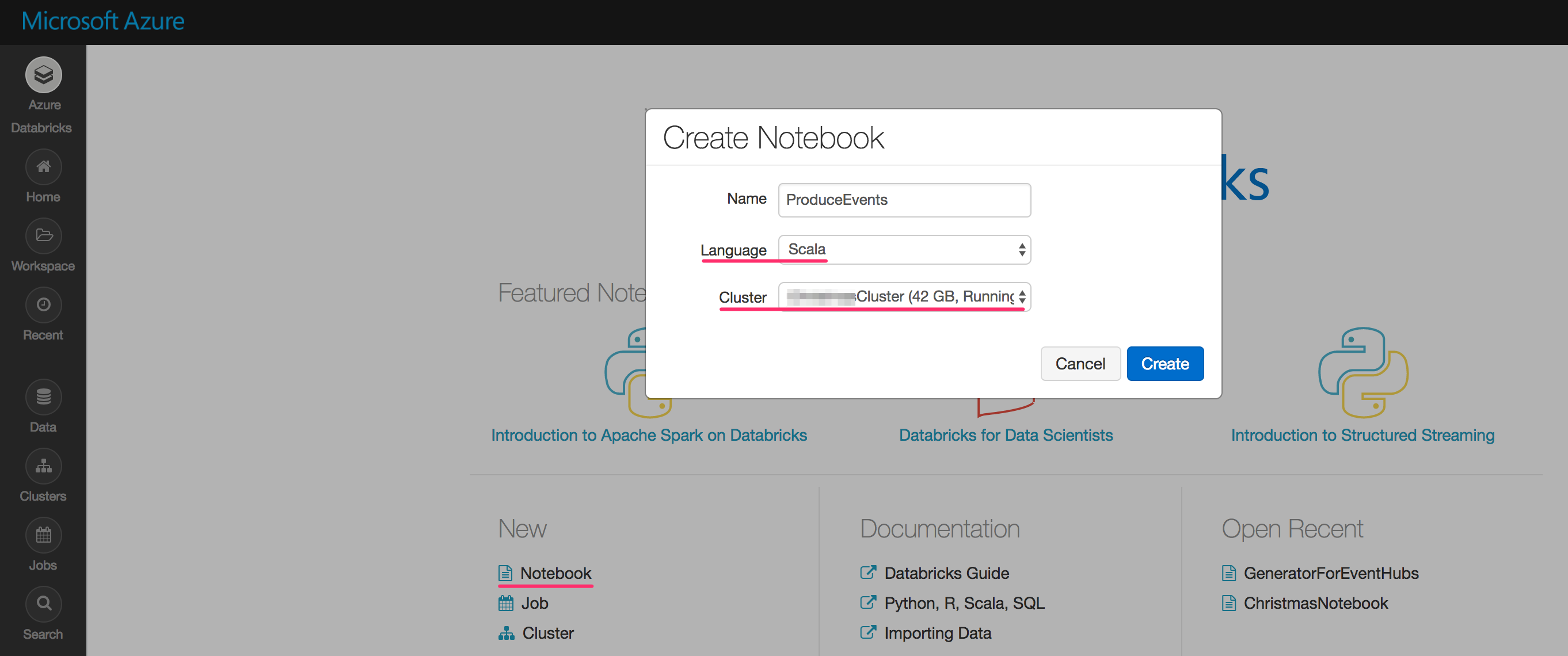Image resolution: width=1568 pixels, height=656 pixels.
Task: Open the Language dropdown showing Scala
Action: point(904,250)
